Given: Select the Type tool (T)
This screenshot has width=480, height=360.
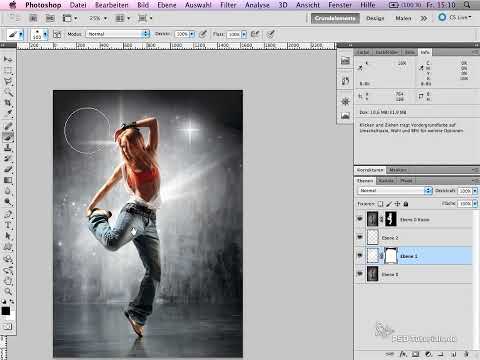Looking at the screenshot, I should 8,225.
